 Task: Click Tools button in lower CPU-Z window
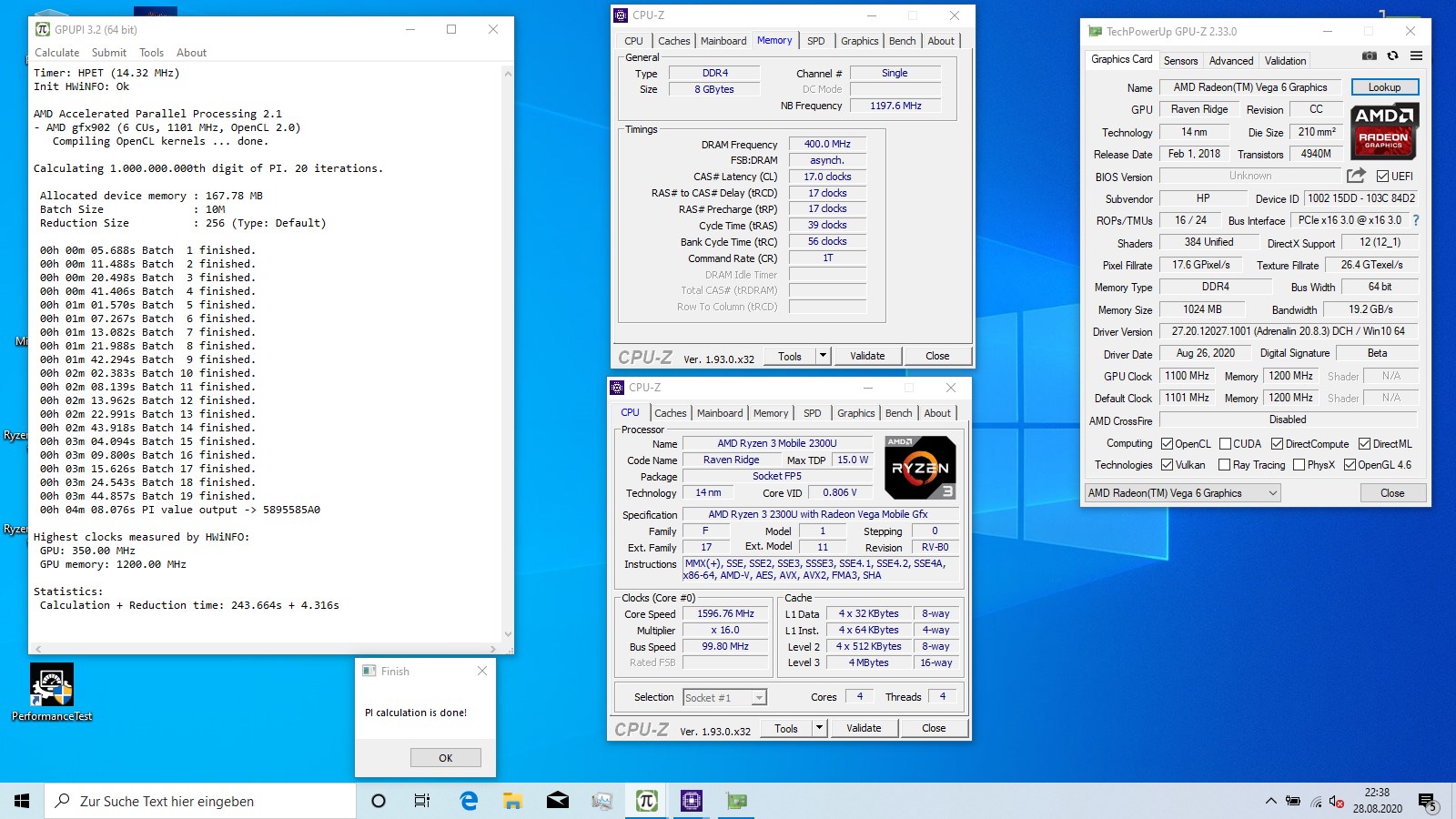click(x=786, y=728)
